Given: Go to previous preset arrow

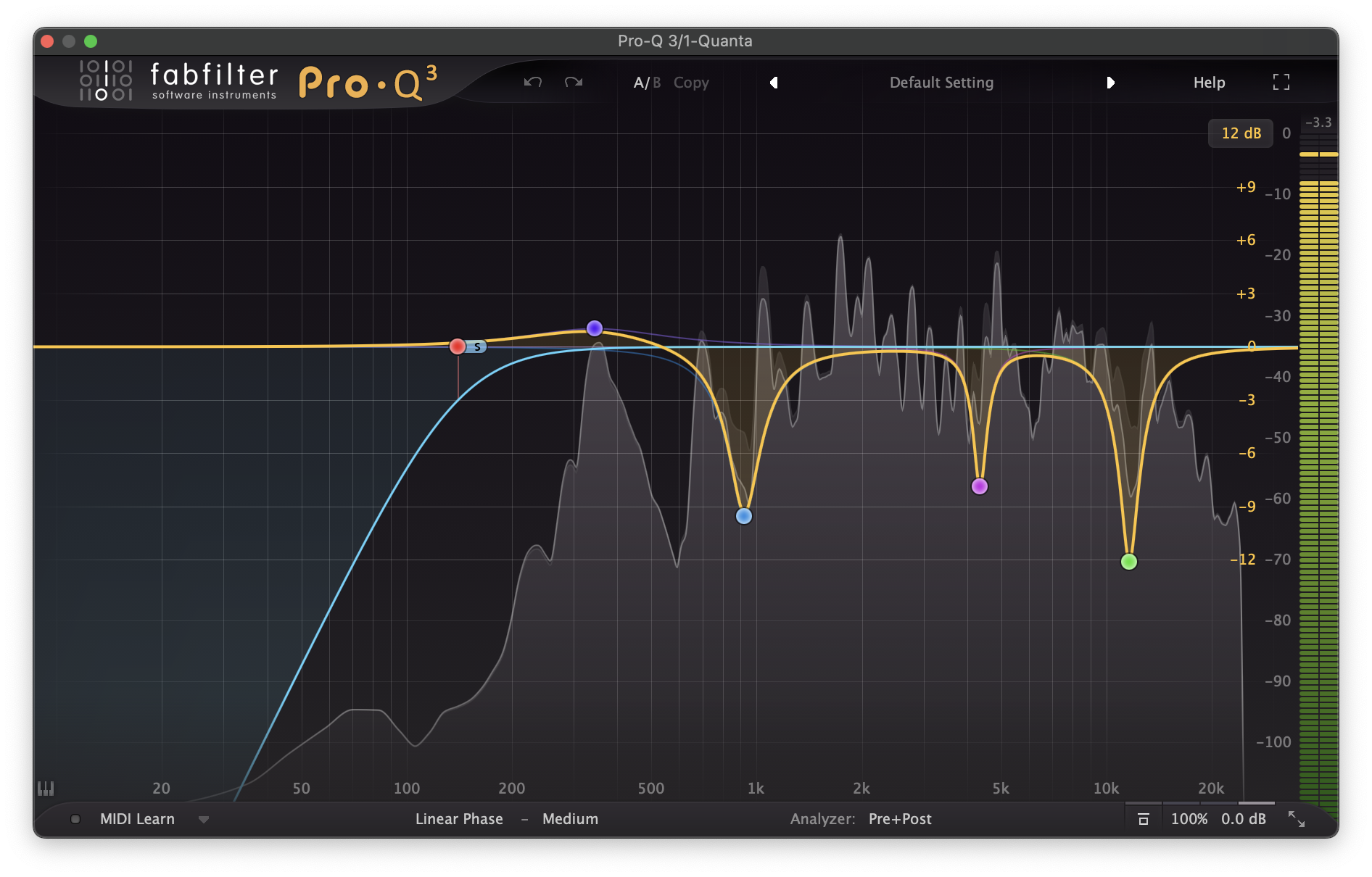Looking at the screenshot, I should [774, 83].
